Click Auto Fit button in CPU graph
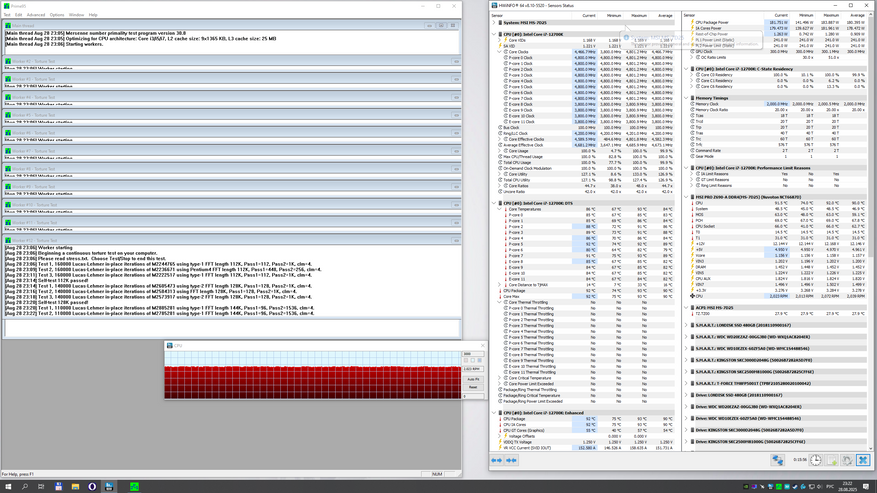This screenshot has height=493, width=877. 473,379
